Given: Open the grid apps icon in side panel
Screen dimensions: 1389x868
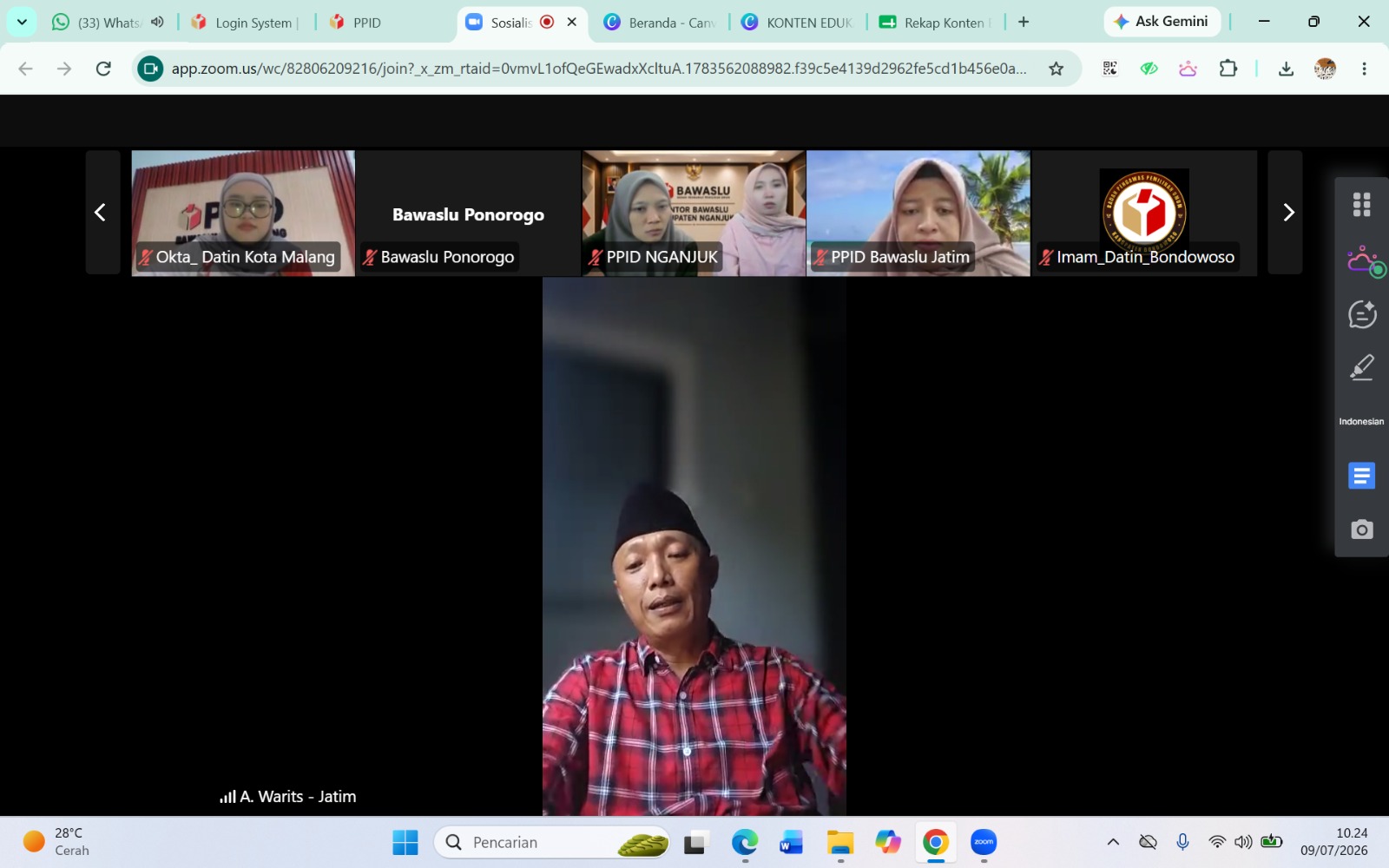Looking at the screenshot, I should click(1361, 205).
